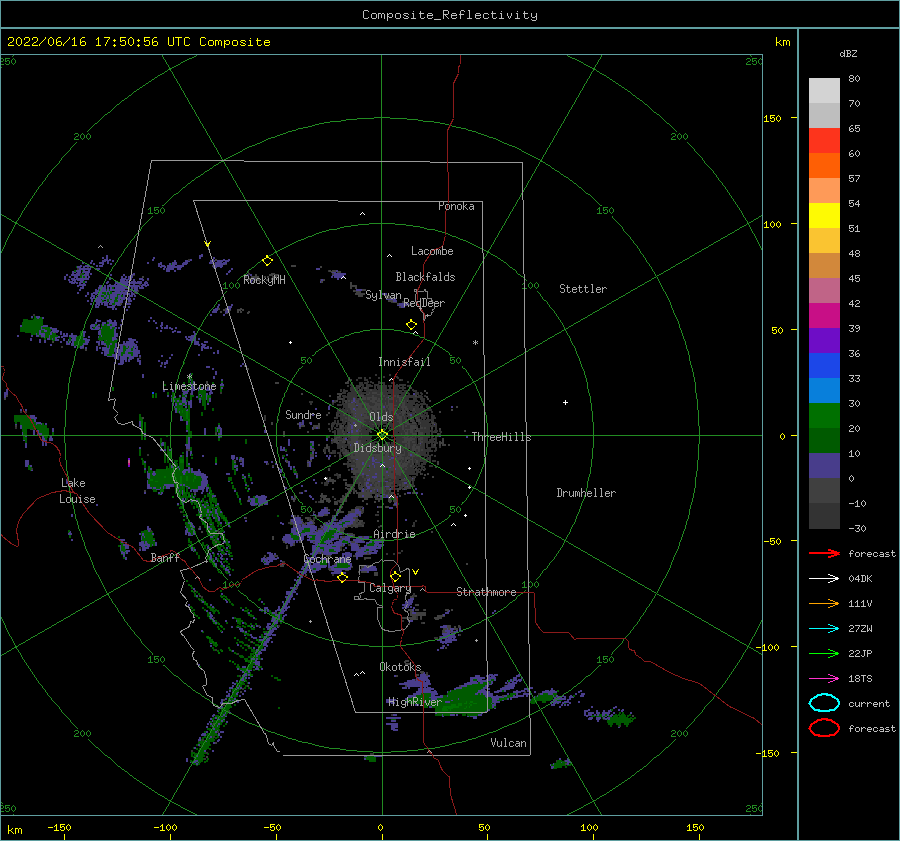This screenshot has height=841, width=900.
Task: Click the km unit label at bottom left
Action: (15, 830)
